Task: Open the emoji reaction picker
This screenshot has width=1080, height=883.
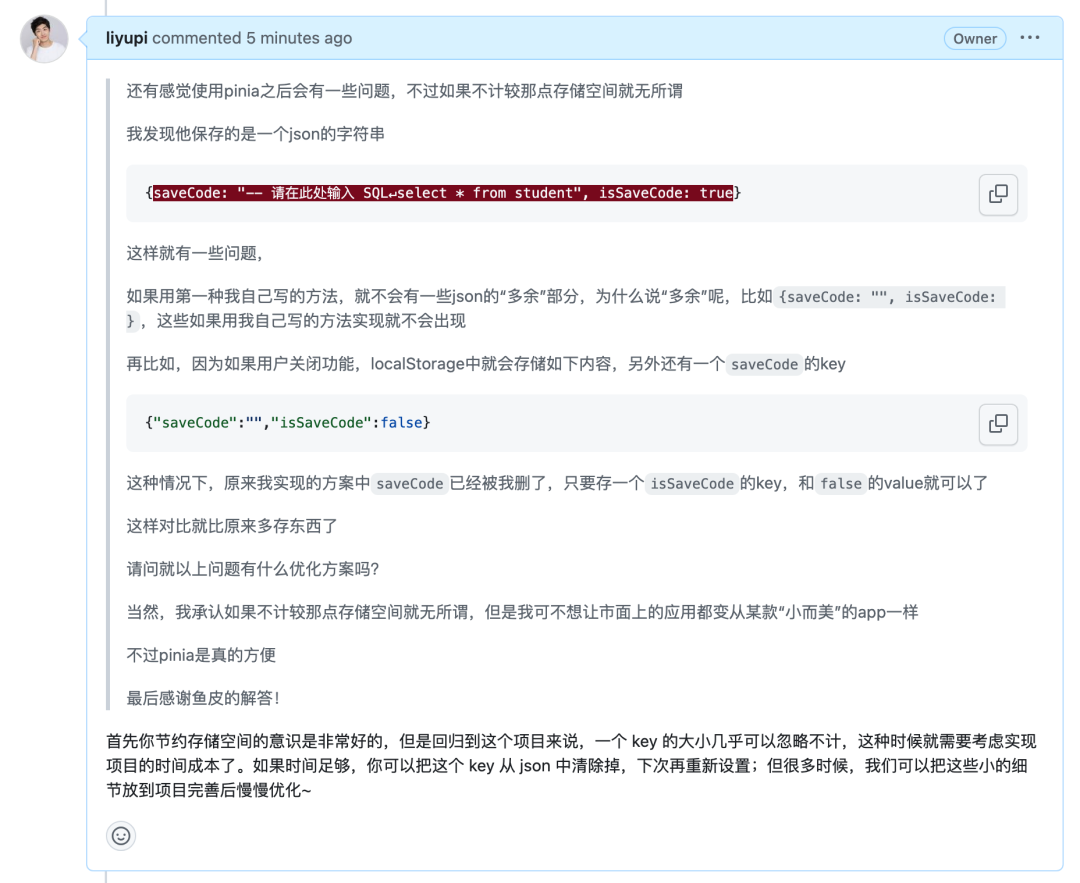Action: (121, 836)
